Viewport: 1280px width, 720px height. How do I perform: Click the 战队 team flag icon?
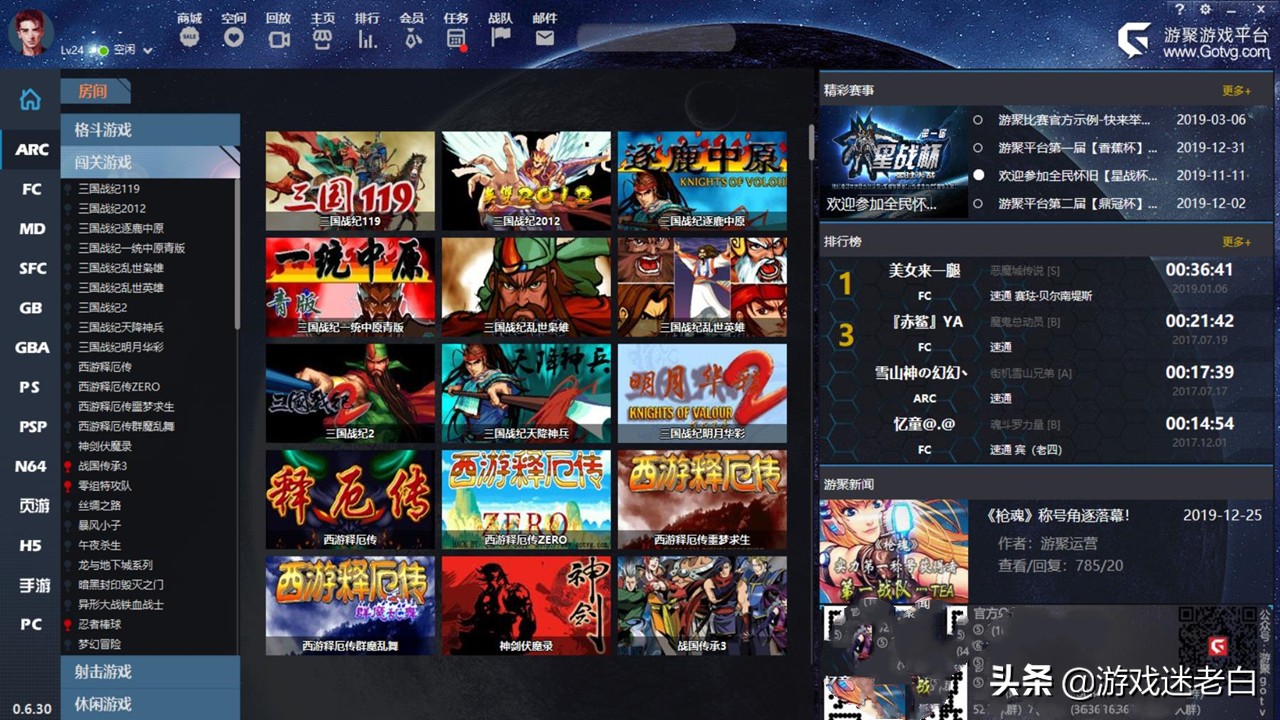click(x=500, y=38)
